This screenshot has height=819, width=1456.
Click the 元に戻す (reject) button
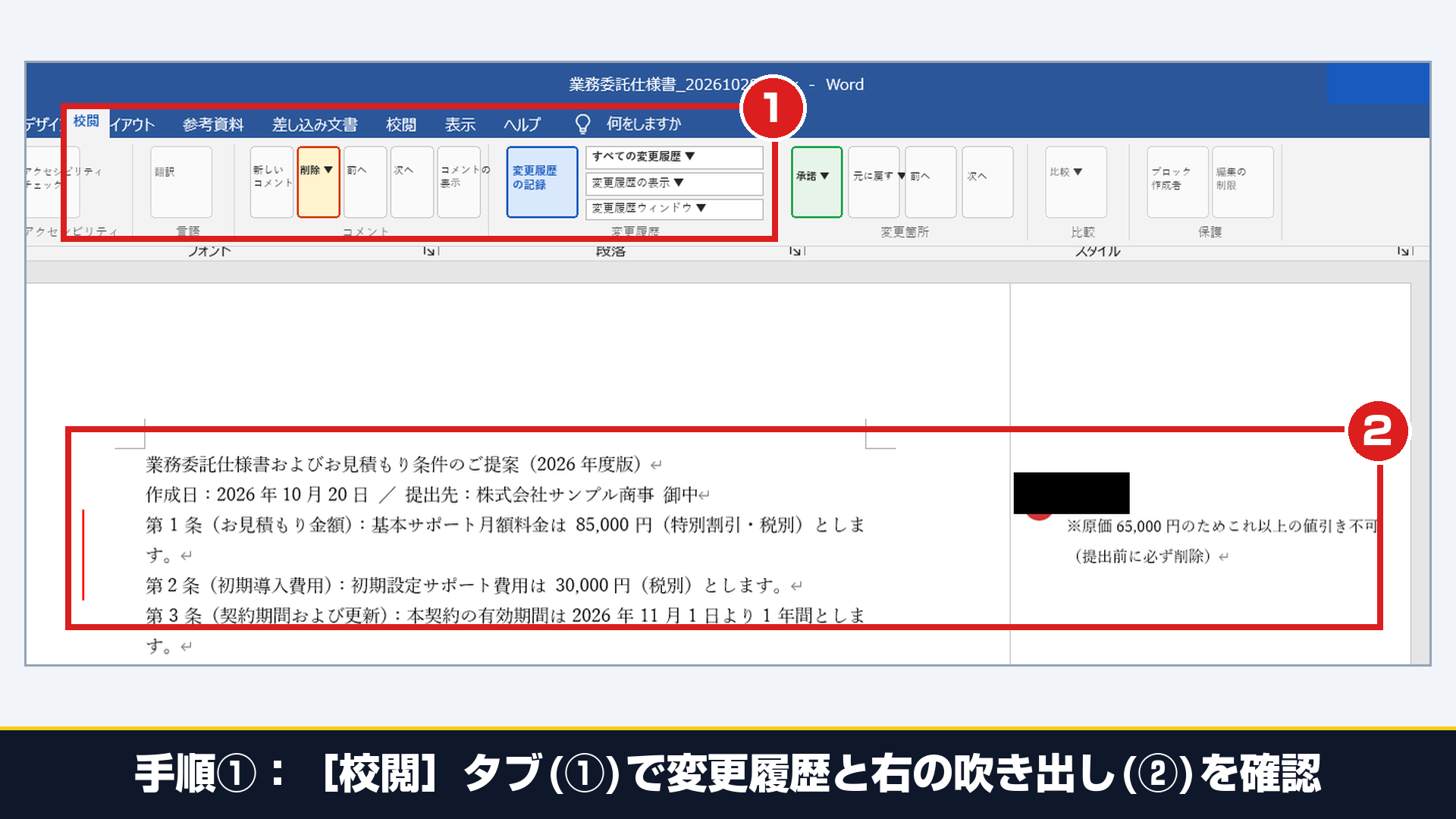coord(874,182)
